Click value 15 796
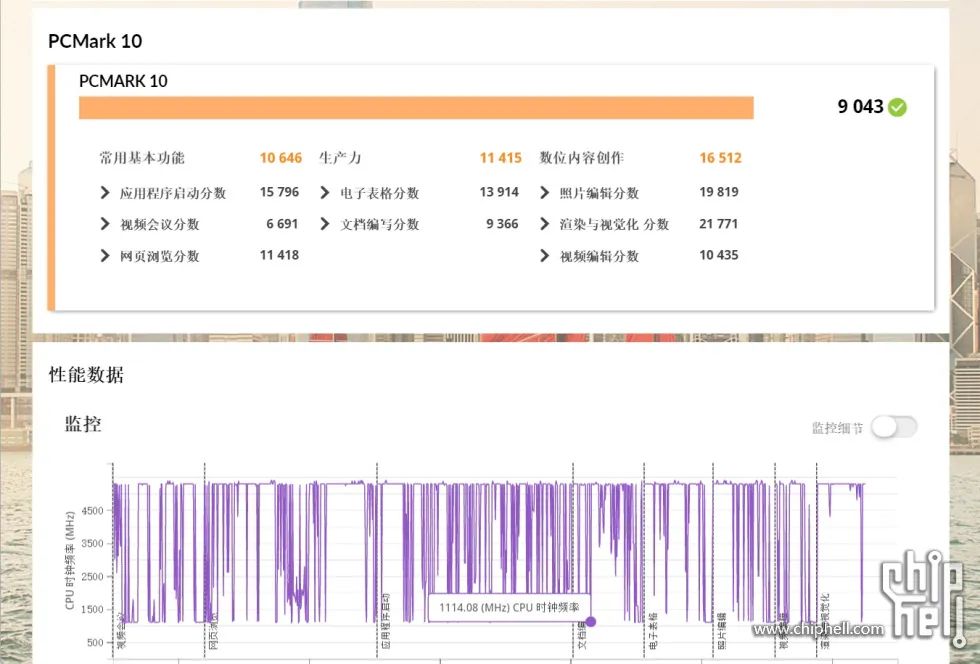 279,192
